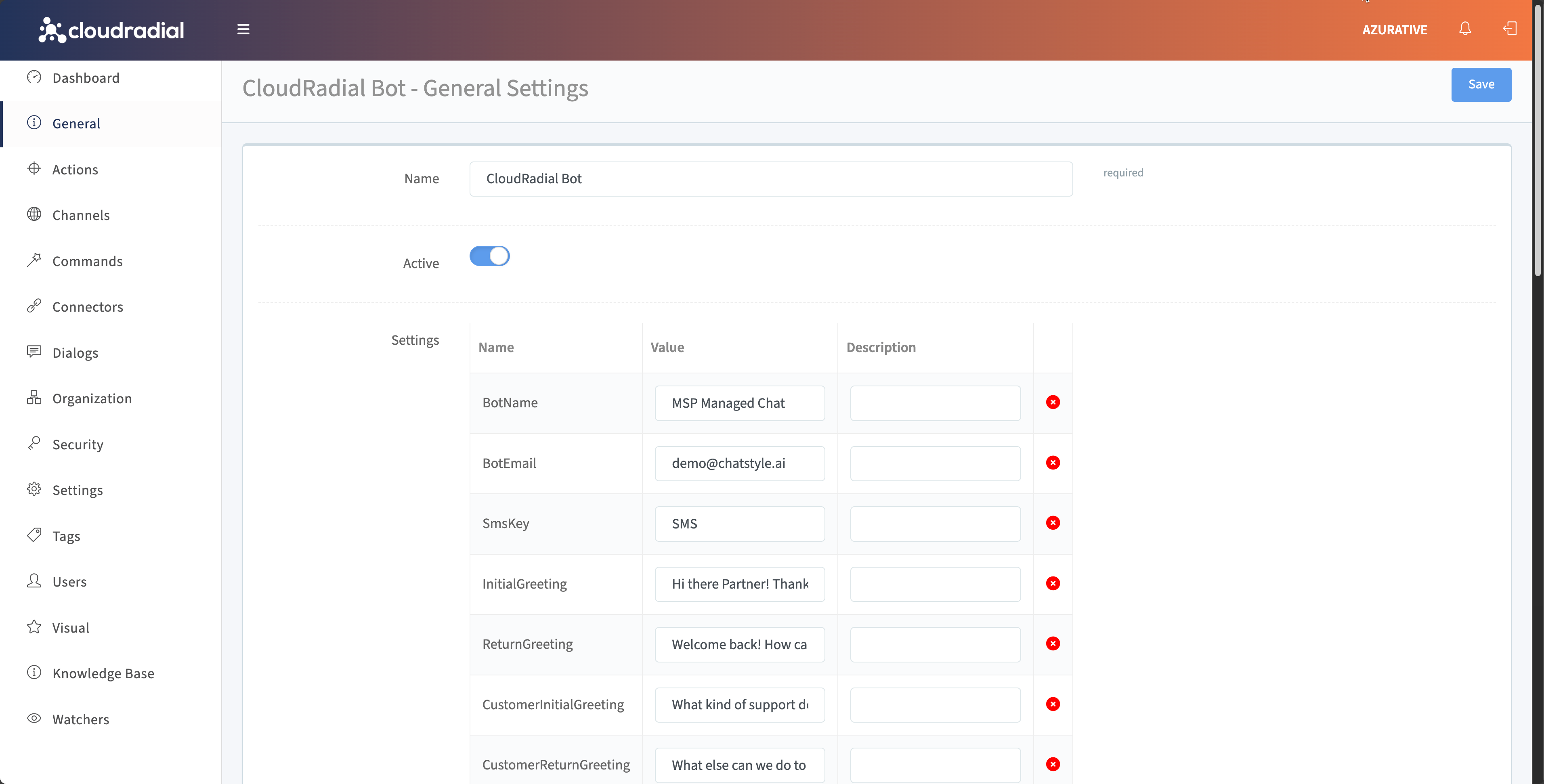
Task: Open the Dashboard gauge icon
Action: [x=34, y=77]
